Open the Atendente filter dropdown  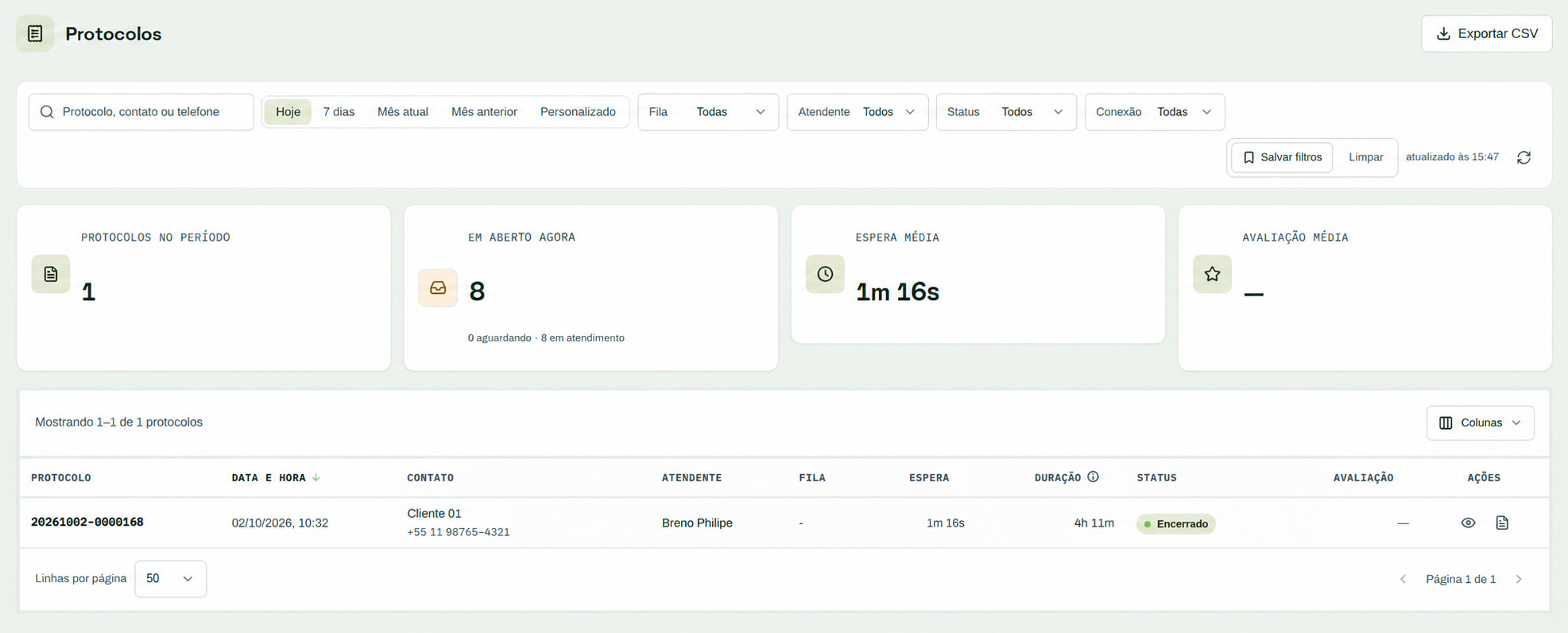point(858,112)
